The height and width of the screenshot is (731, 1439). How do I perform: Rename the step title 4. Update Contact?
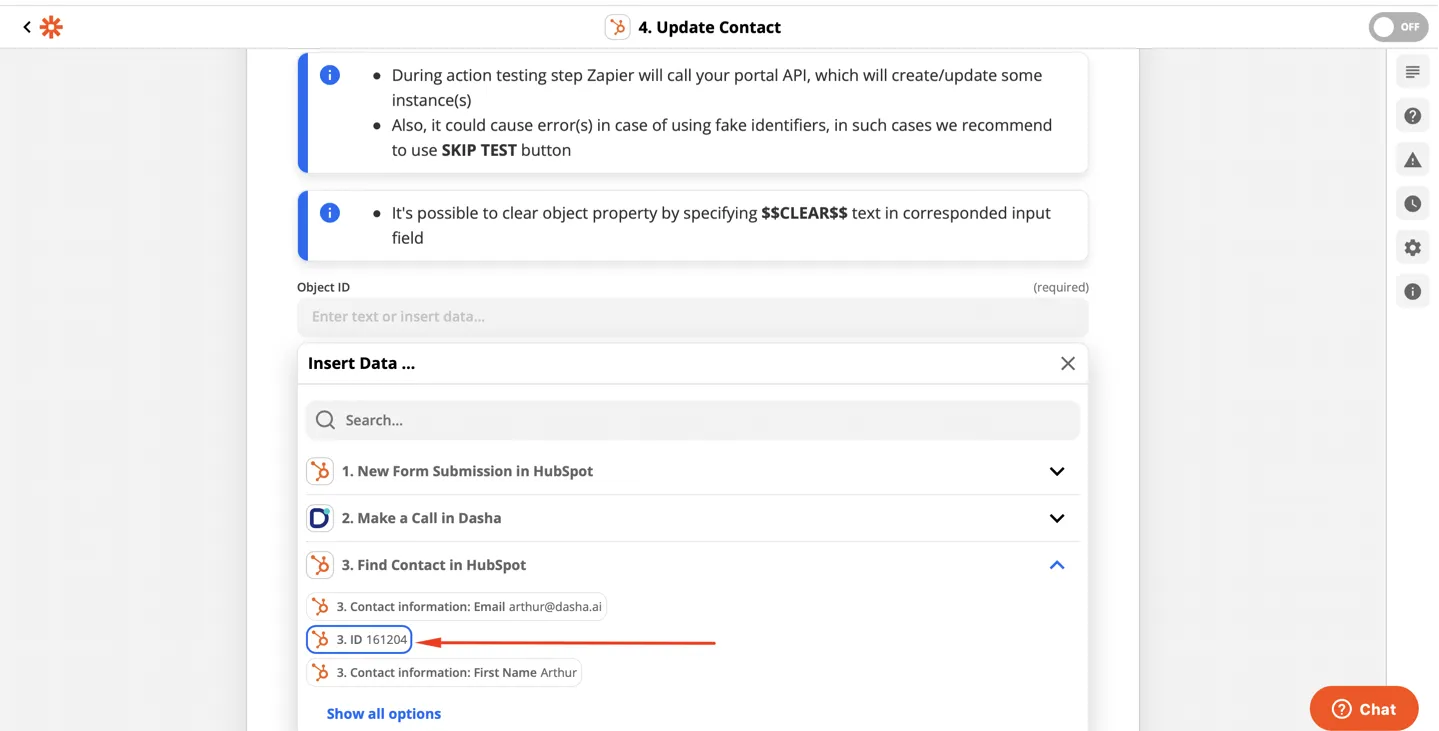point(710,27)
